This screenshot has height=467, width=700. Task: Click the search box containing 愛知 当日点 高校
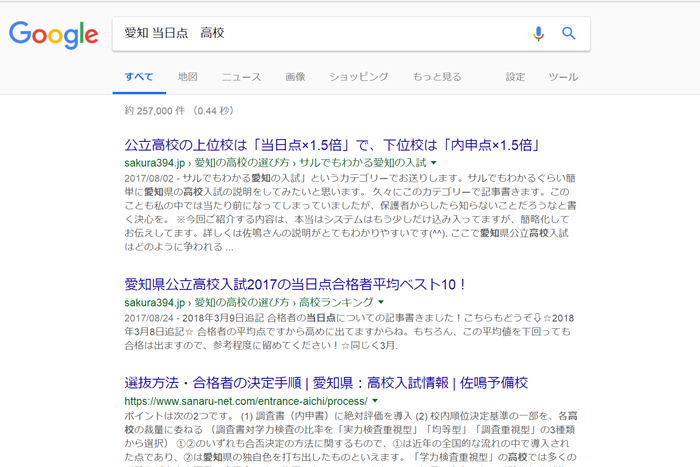coord(320,34)
